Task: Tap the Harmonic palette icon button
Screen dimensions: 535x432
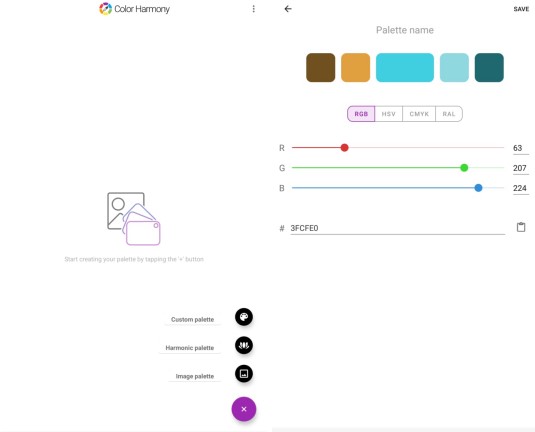Action: point(244,345)
